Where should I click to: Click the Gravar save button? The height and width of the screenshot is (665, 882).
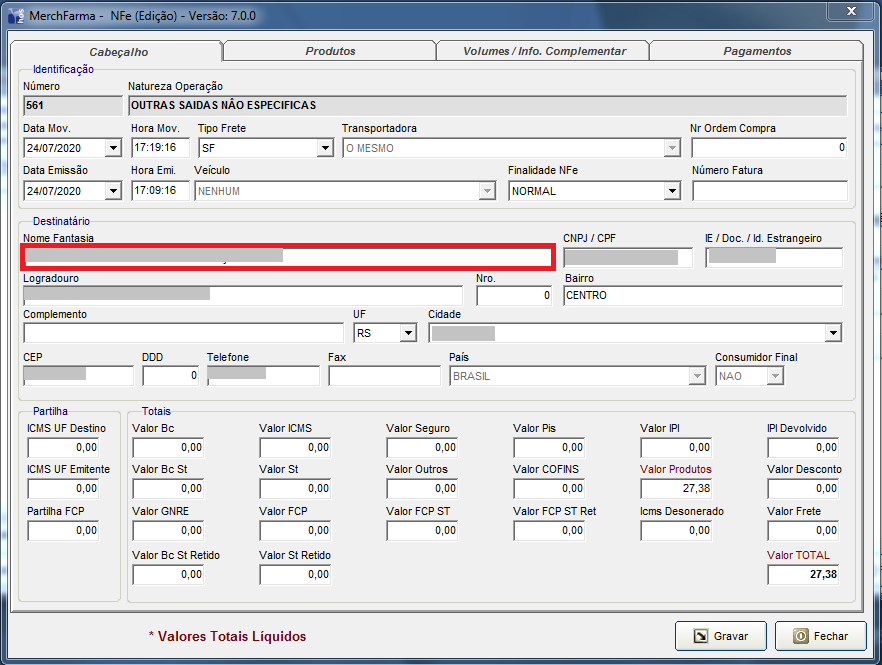pyautogui.click(x=720, y=635)
